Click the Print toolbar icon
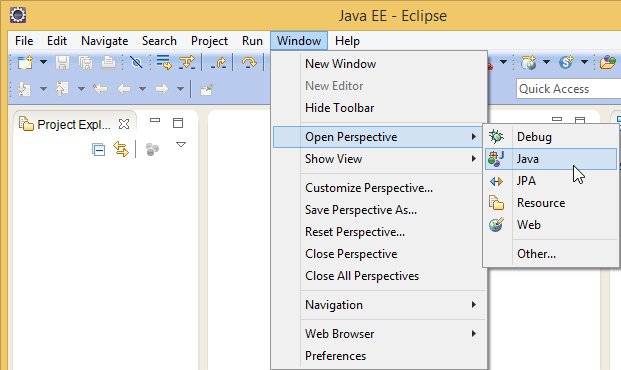Viewport: 621px width, 370px height. pos(108,63)
